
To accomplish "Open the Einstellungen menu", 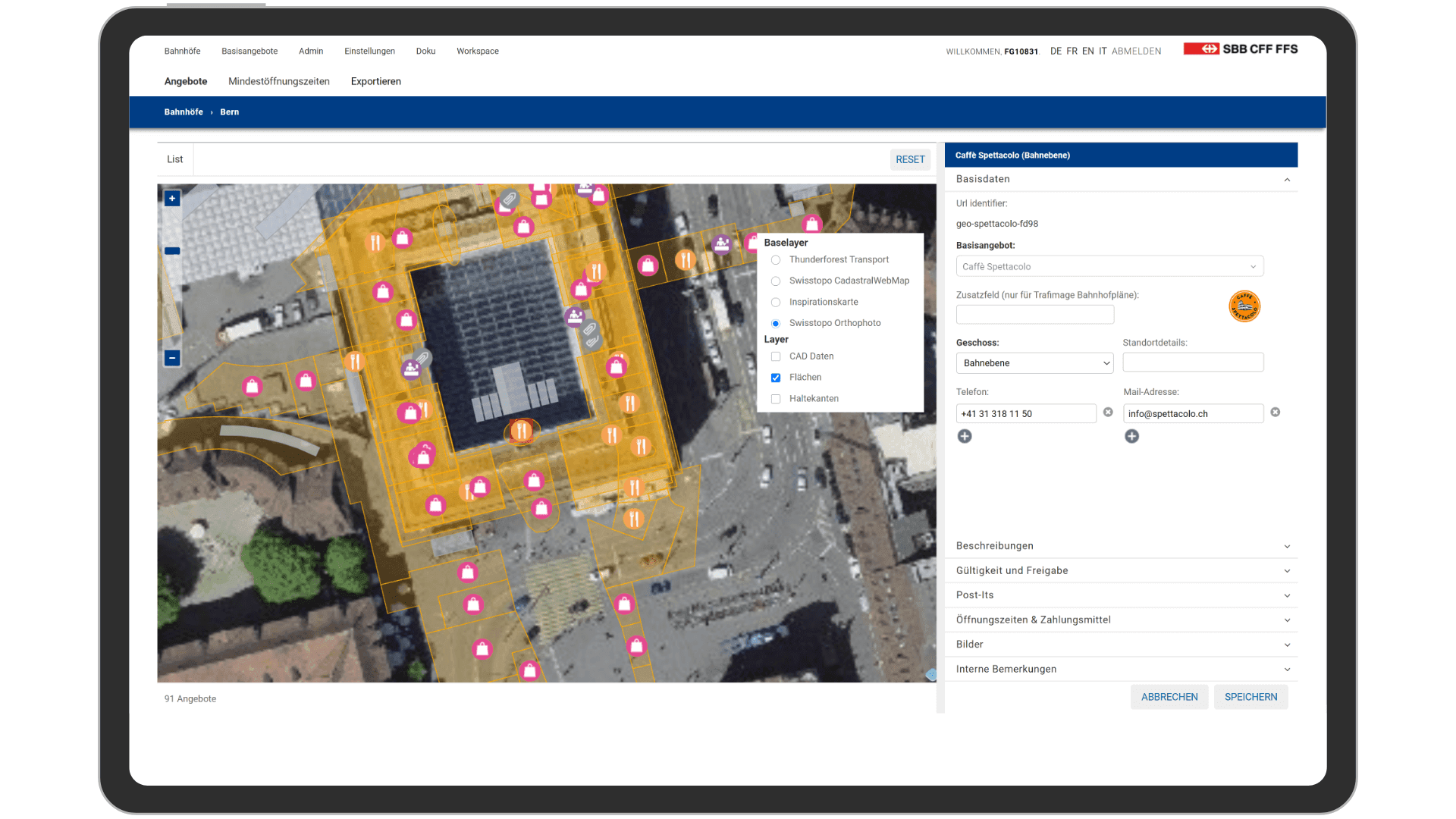I will tap(369, 52).
